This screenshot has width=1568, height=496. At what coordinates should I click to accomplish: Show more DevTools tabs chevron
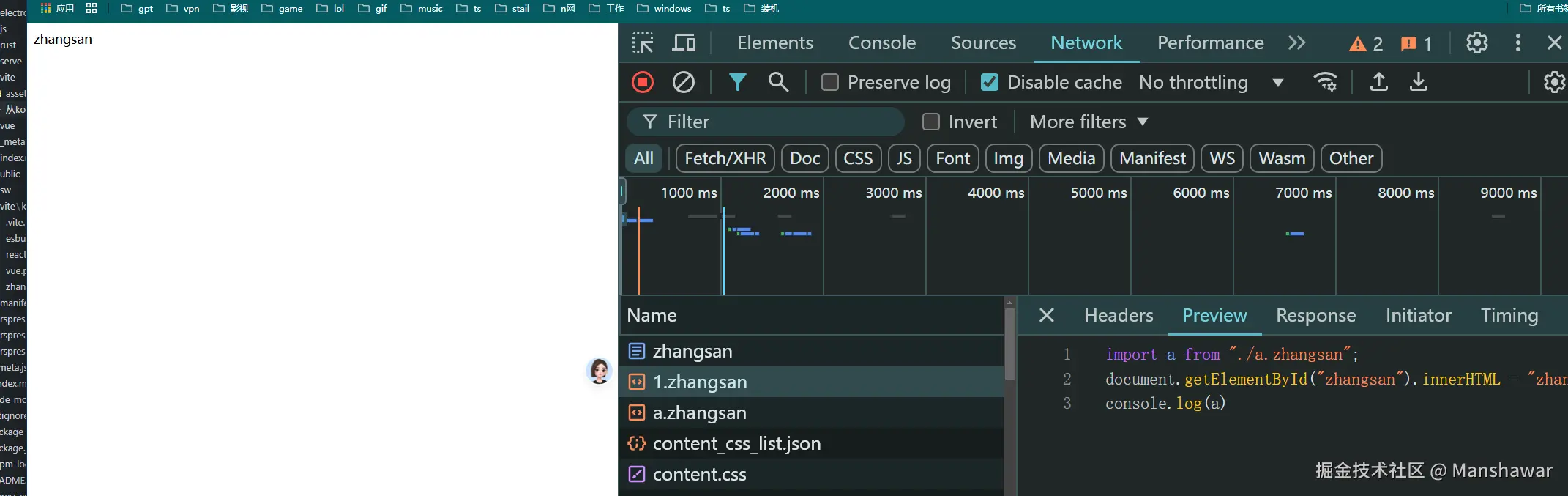click(x=1297, y=43)
